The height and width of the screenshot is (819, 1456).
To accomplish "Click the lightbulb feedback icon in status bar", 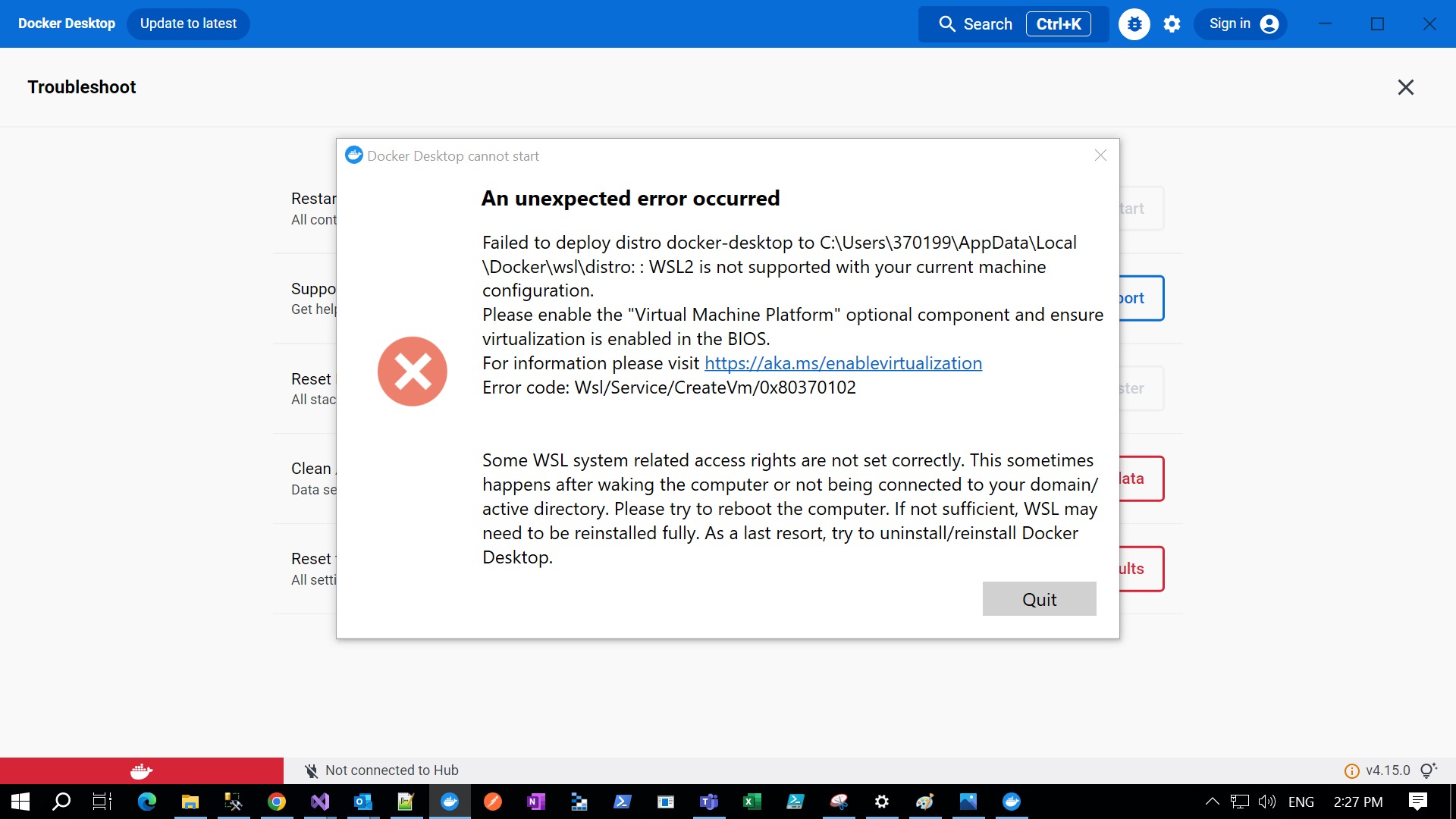I will [1429, 770].
